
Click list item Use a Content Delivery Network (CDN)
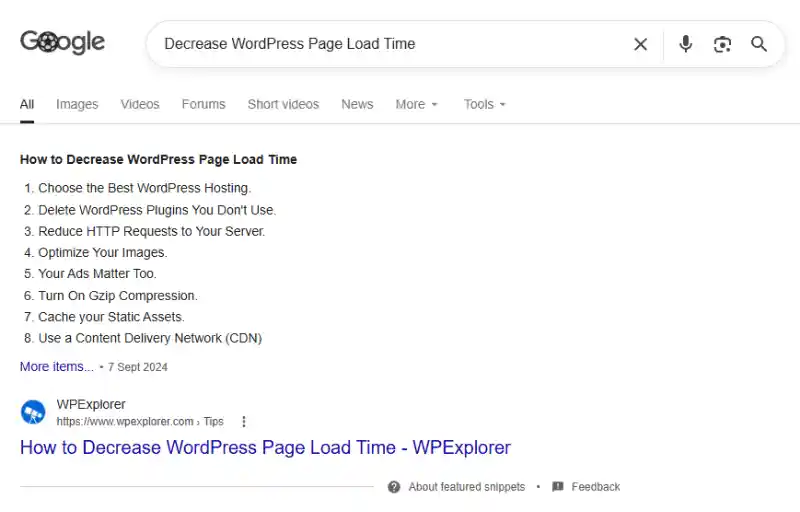[x=150, y=338]
